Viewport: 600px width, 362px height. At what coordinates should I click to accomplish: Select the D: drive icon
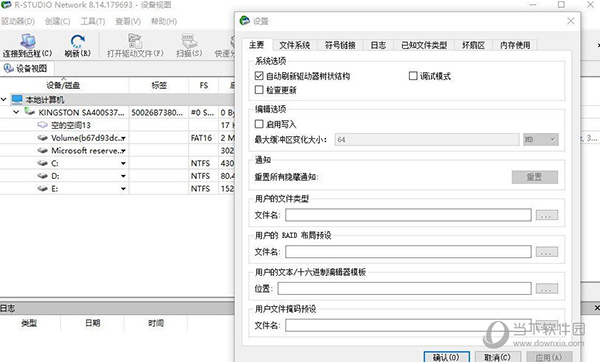tap(42, 176)
